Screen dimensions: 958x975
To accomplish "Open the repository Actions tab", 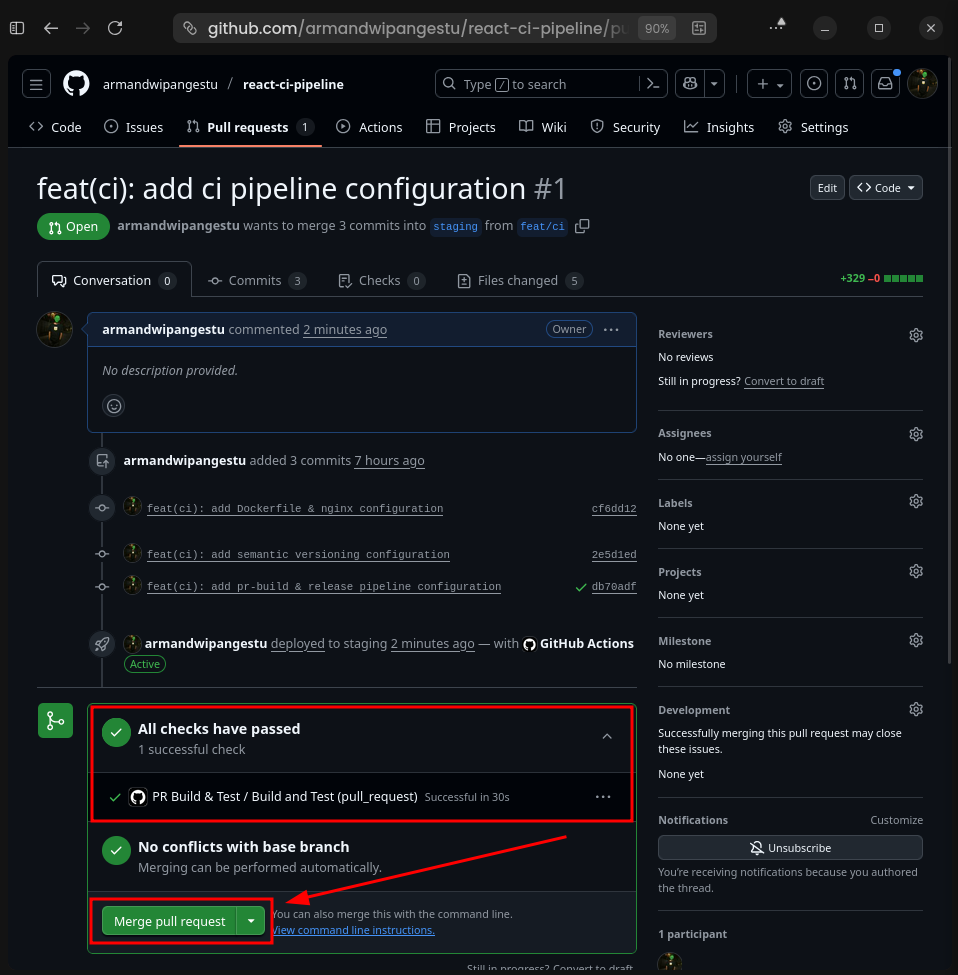I will tap(369, 127).
